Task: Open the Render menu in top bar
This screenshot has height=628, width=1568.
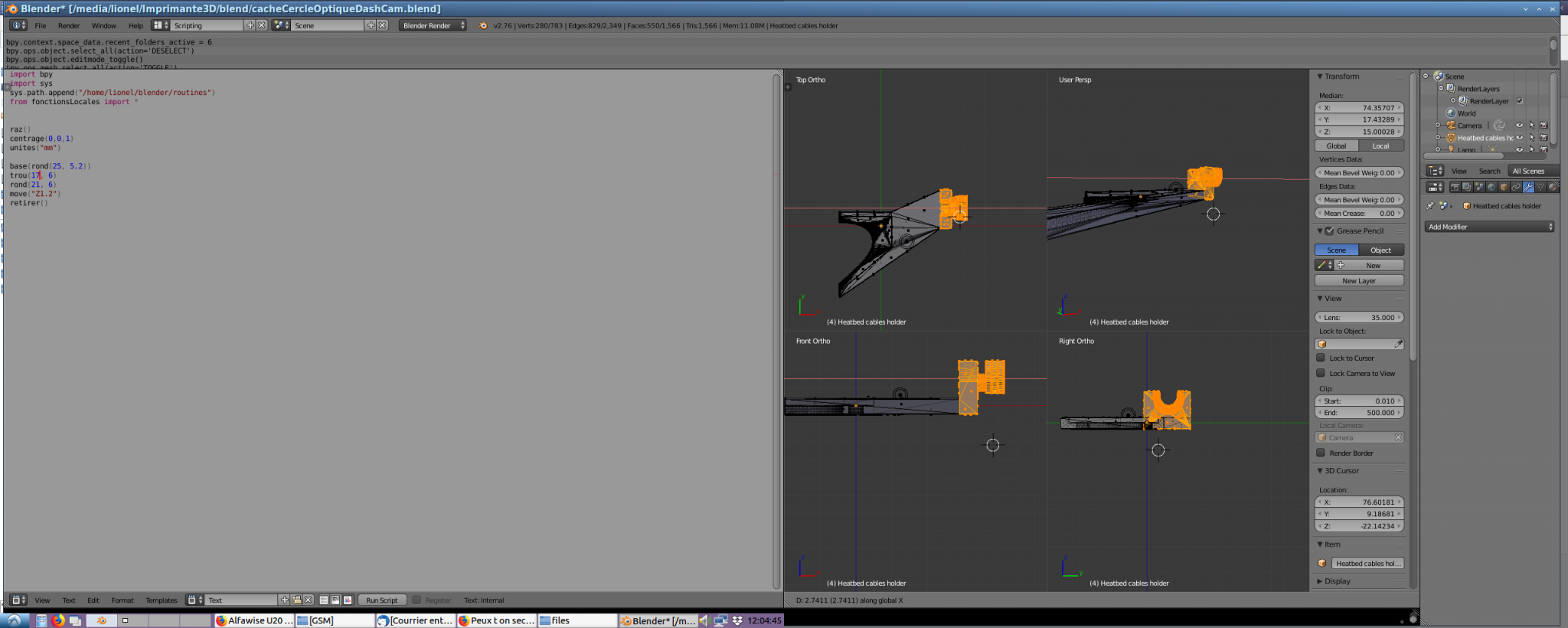Action: [x=69, y=25]
